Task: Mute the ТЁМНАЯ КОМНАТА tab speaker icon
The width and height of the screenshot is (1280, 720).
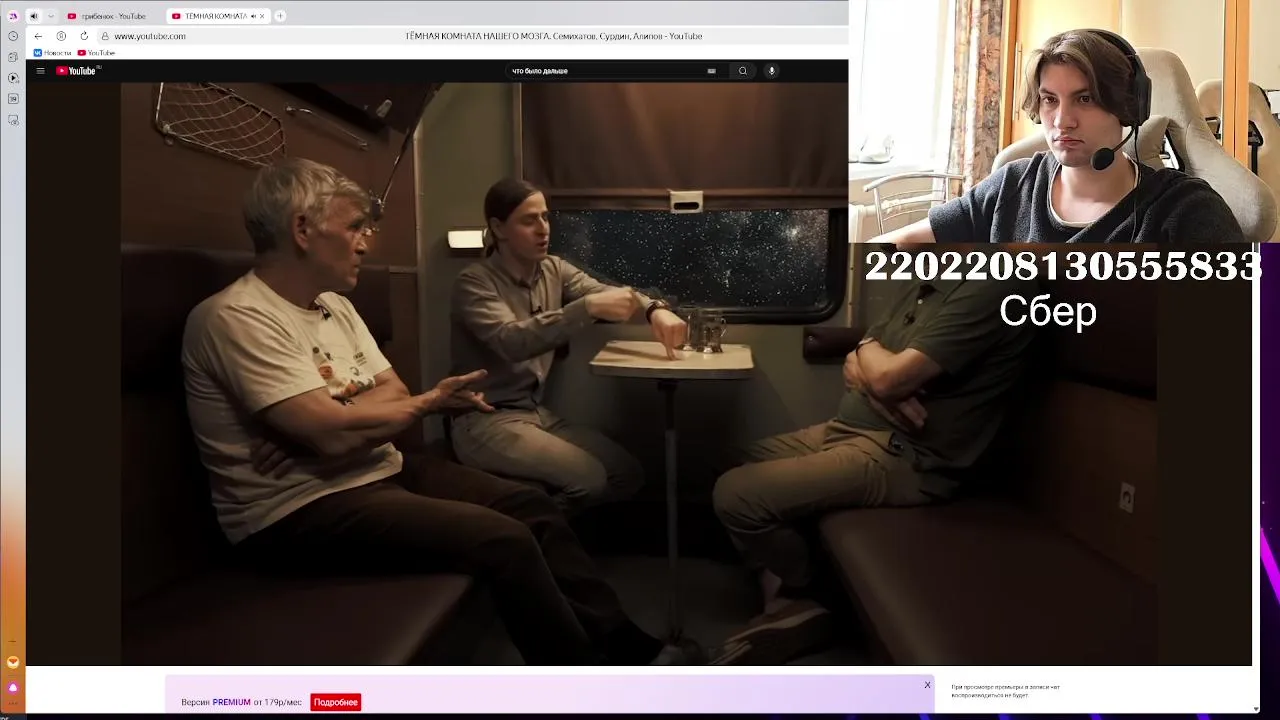Action: pos(253,16)
